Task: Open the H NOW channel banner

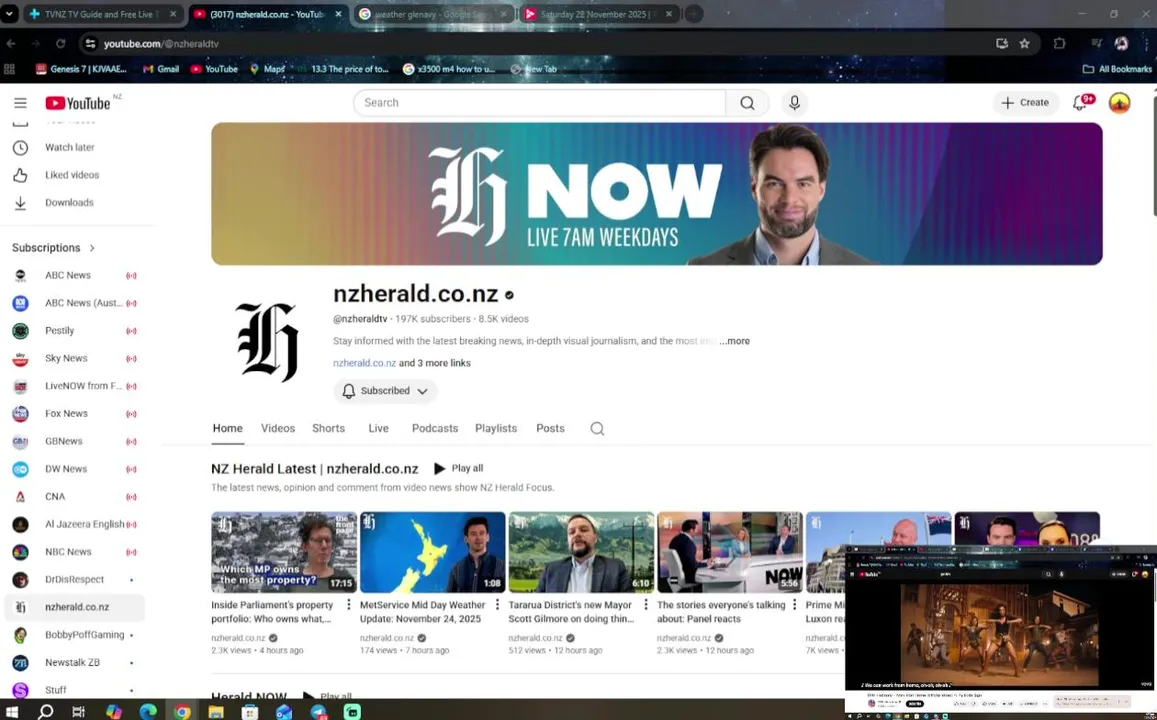Action: (x=657, y=194)
